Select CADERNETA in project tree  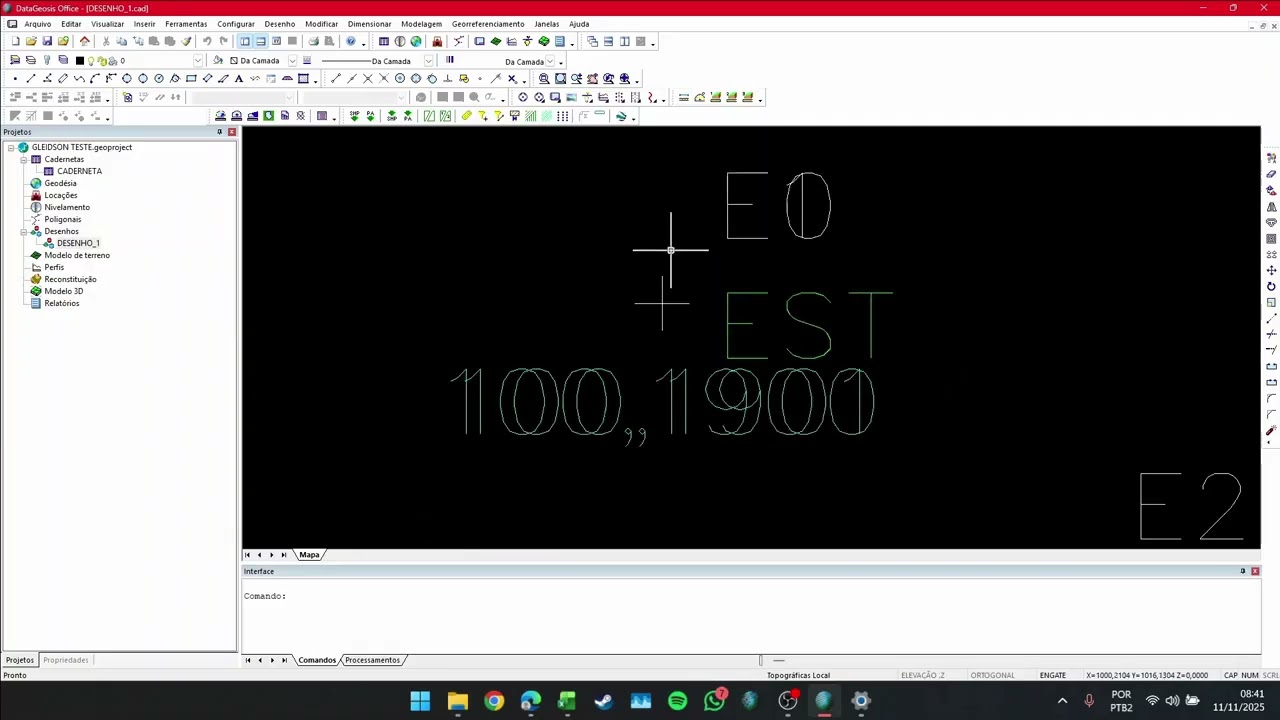click(x=79, y=171)
